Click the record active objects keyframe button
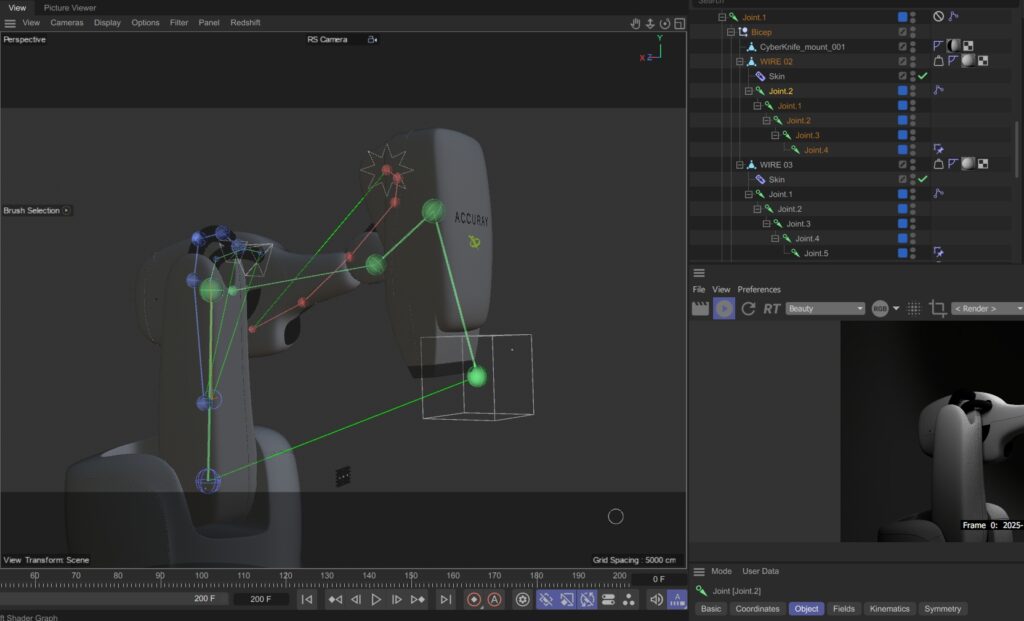 coord(474,599)
